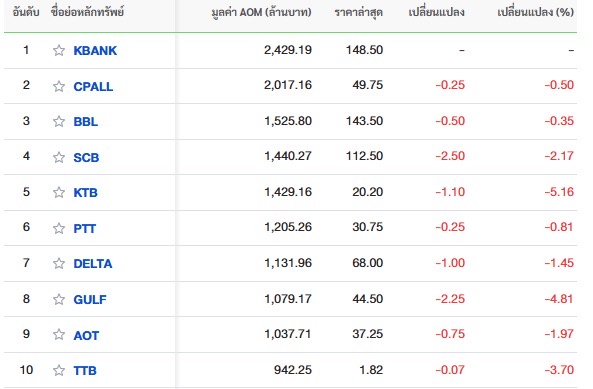Toggle the favorite star for CPALL
This screenshot has width=593, height=389.
click(x=59, y=86)
